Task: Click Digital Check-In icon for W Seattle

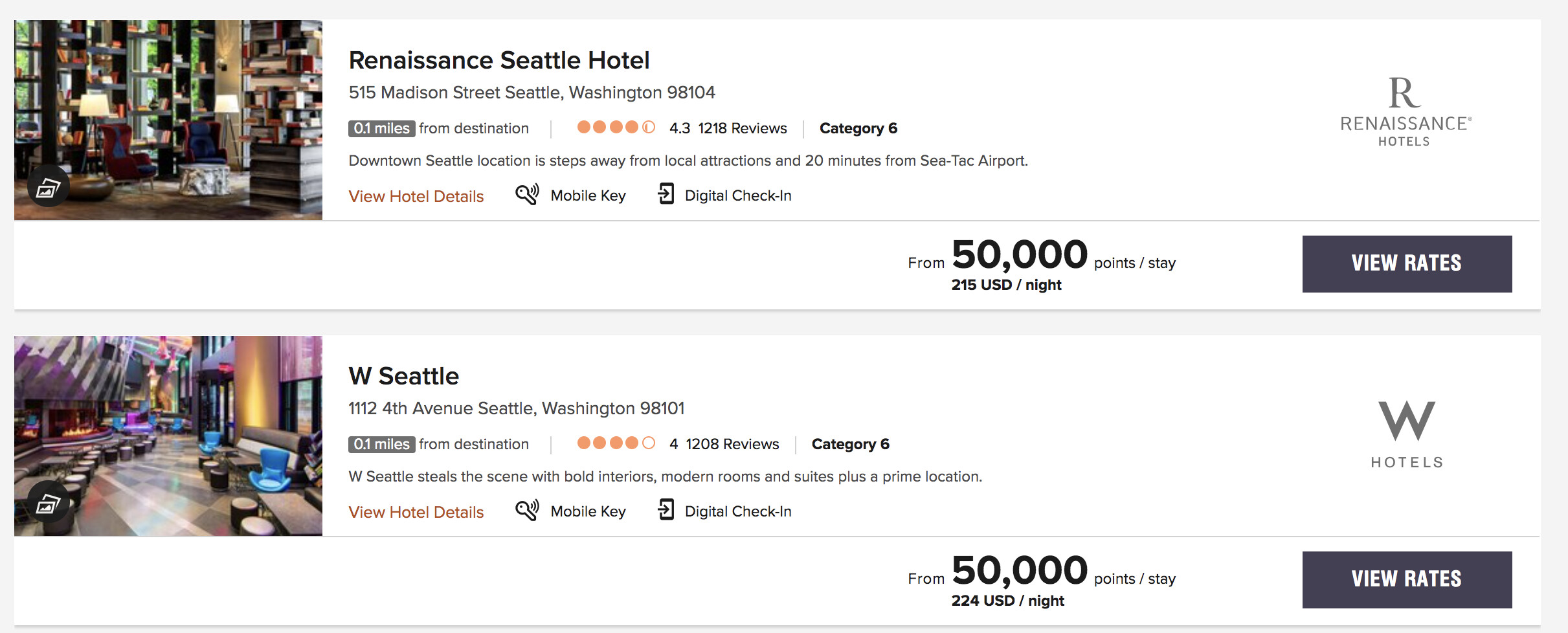Action: [x=666, y=510]
